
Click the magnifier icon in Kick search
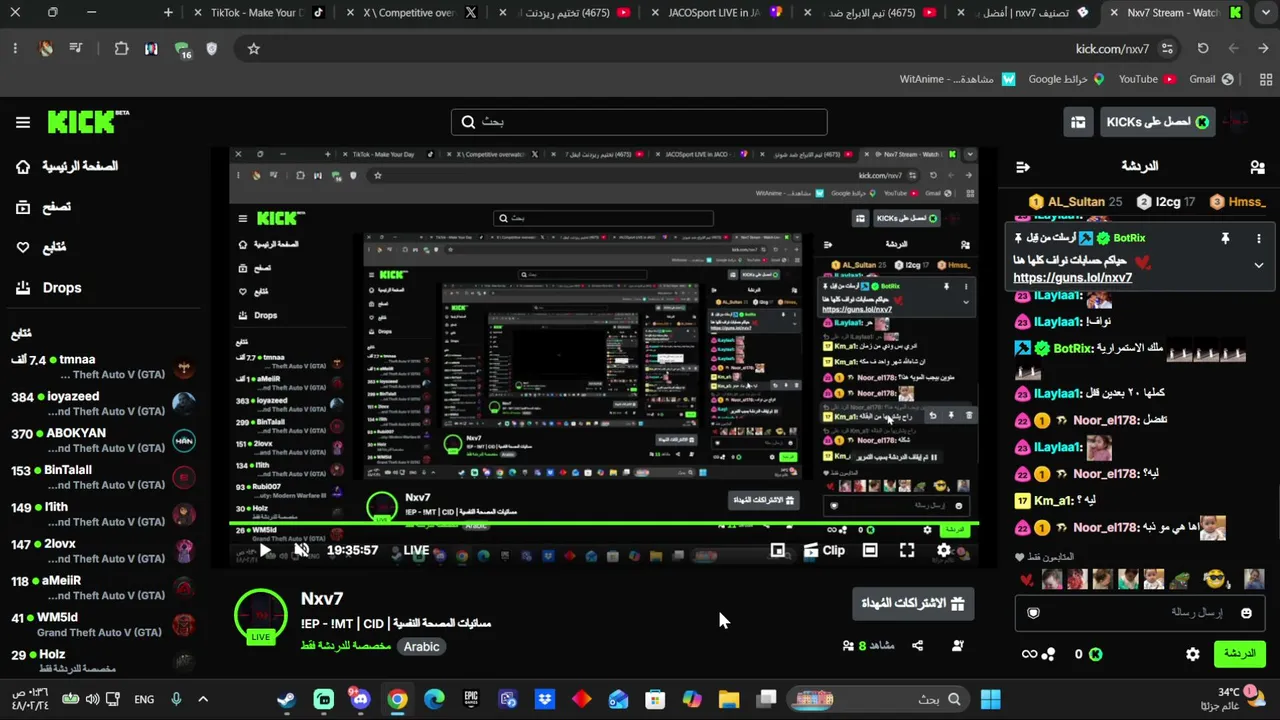pyautogui.click(x=468, y=122)
